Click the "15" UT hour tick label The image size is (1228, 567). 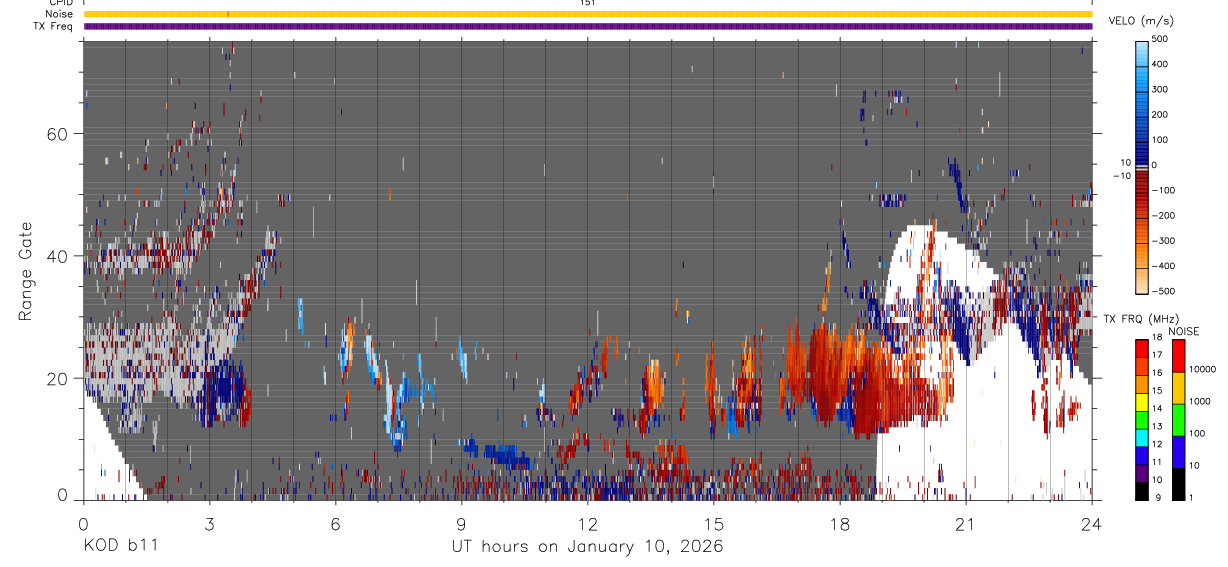[x=714, y=523]
